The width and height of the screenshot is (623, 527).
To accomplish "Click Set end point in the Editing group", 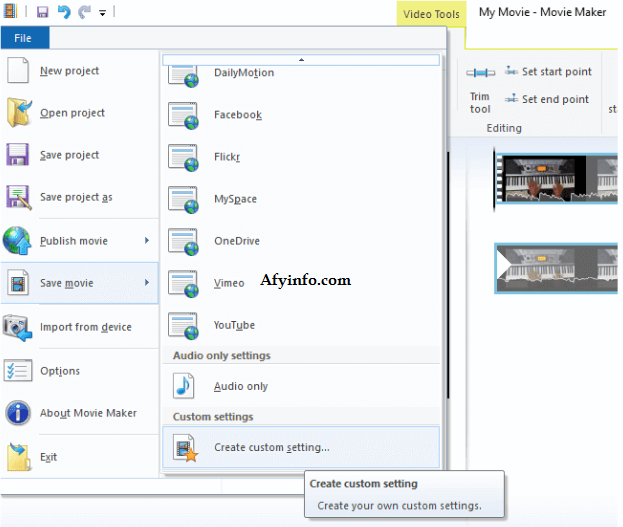I will [547, 99].
